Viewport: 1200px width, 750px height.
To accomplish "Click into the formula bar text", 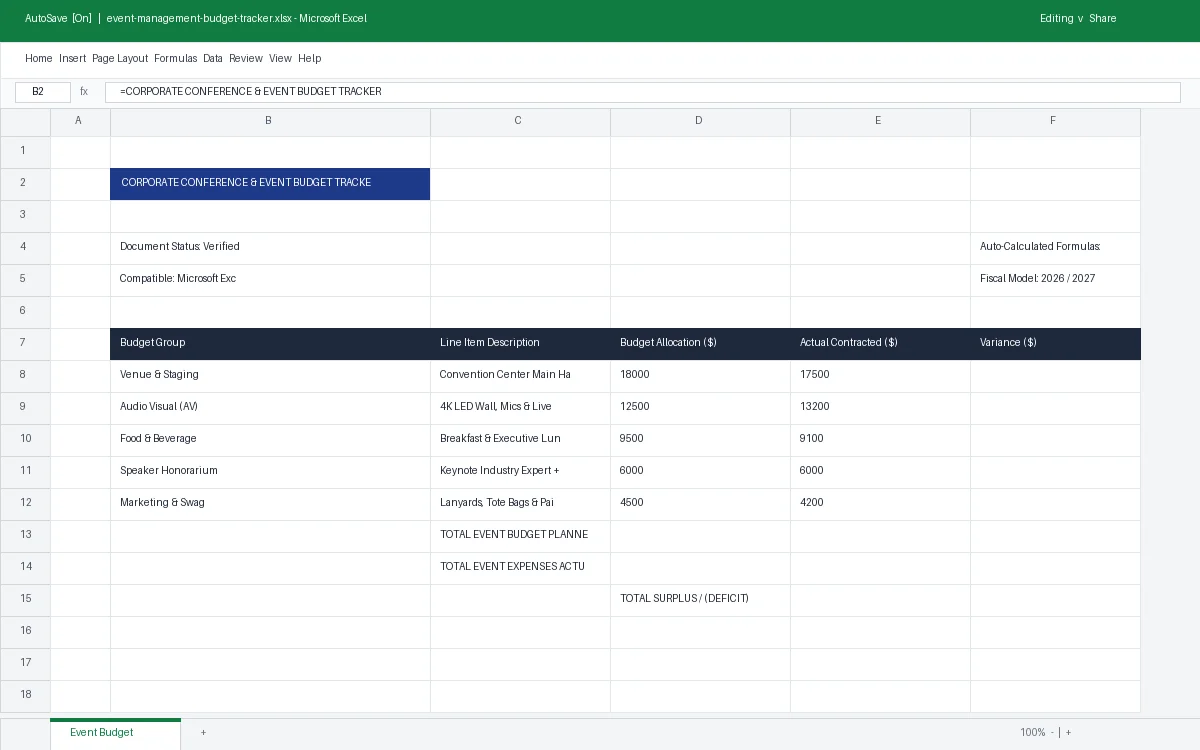I will tap(642, 92).
